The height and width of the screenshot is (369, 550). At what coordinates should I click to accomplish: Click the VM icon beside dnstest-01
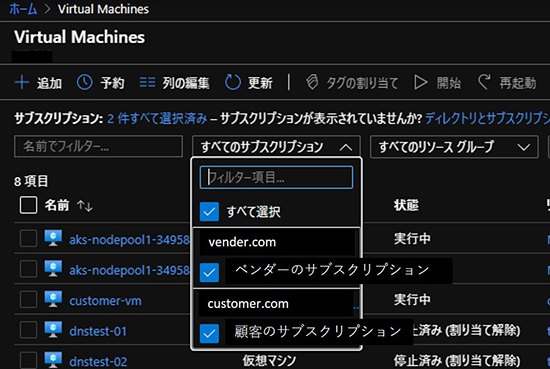pyautogui.click(x=53, y=330)
